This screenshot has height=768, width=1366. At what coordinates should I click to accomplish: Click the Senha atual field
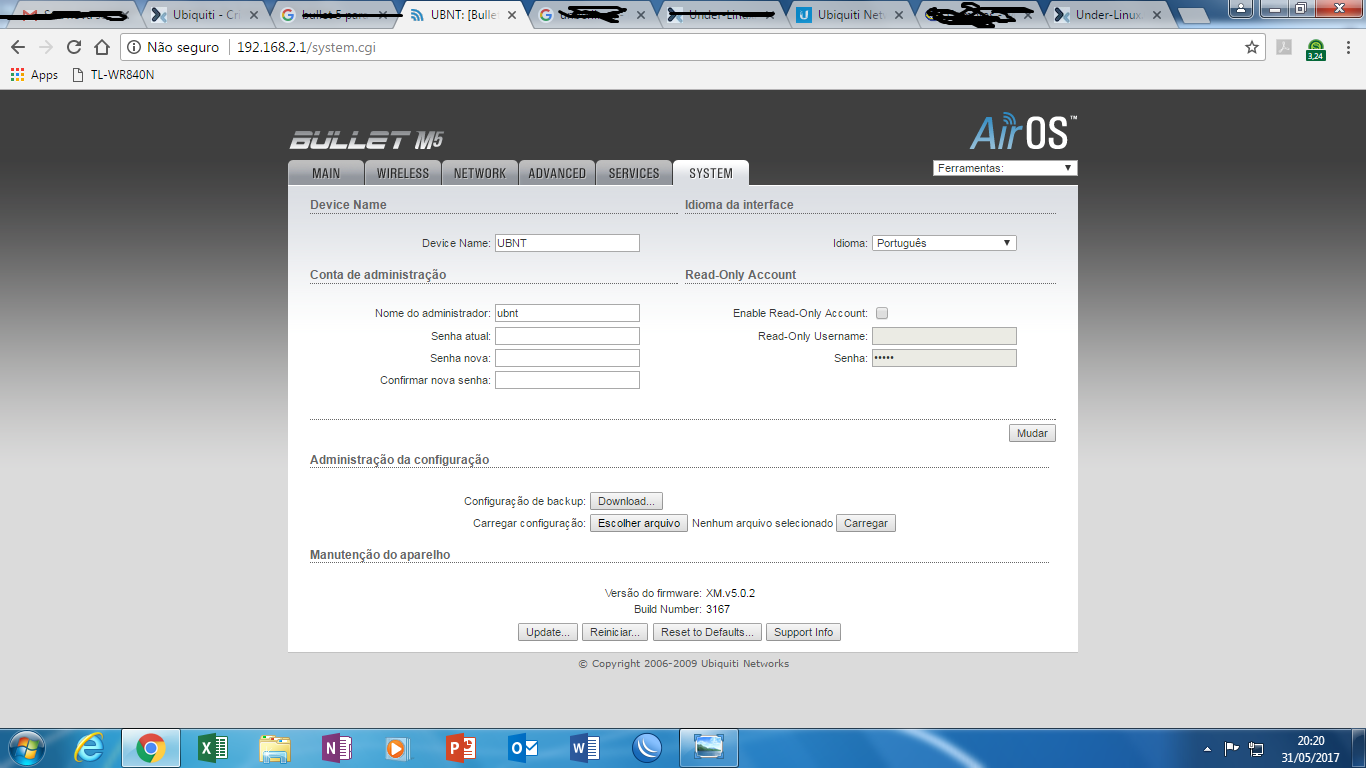click(567, 336)
